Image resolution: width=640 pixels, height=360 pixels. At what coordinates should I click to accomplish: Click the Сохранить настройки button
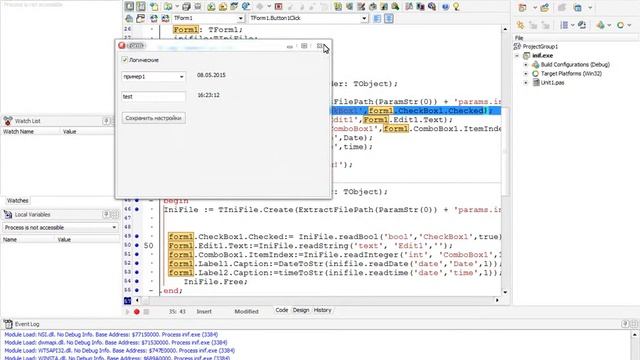point(153,118)
